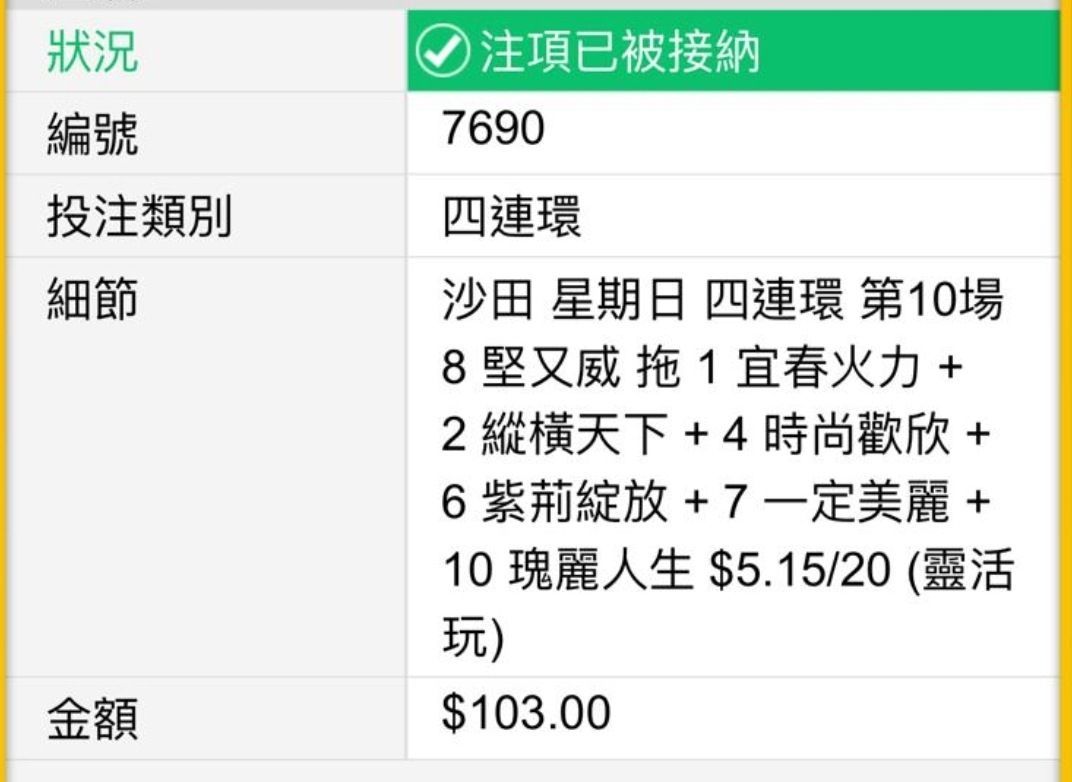The image size is (1072, 782).
Task: Select the unit bet $5.15/20 text
Action: coord(800,570)
